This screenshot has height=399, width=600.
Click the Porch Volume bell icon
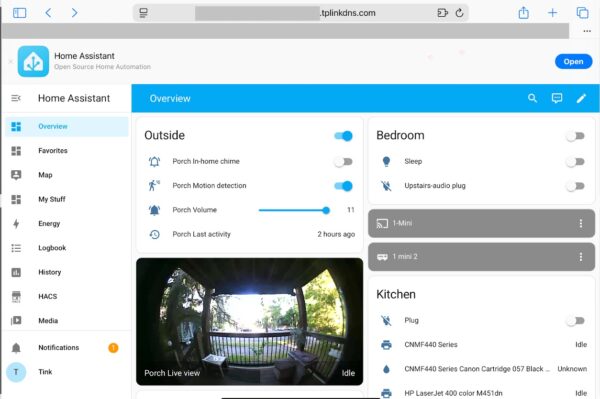click(154, 210)
